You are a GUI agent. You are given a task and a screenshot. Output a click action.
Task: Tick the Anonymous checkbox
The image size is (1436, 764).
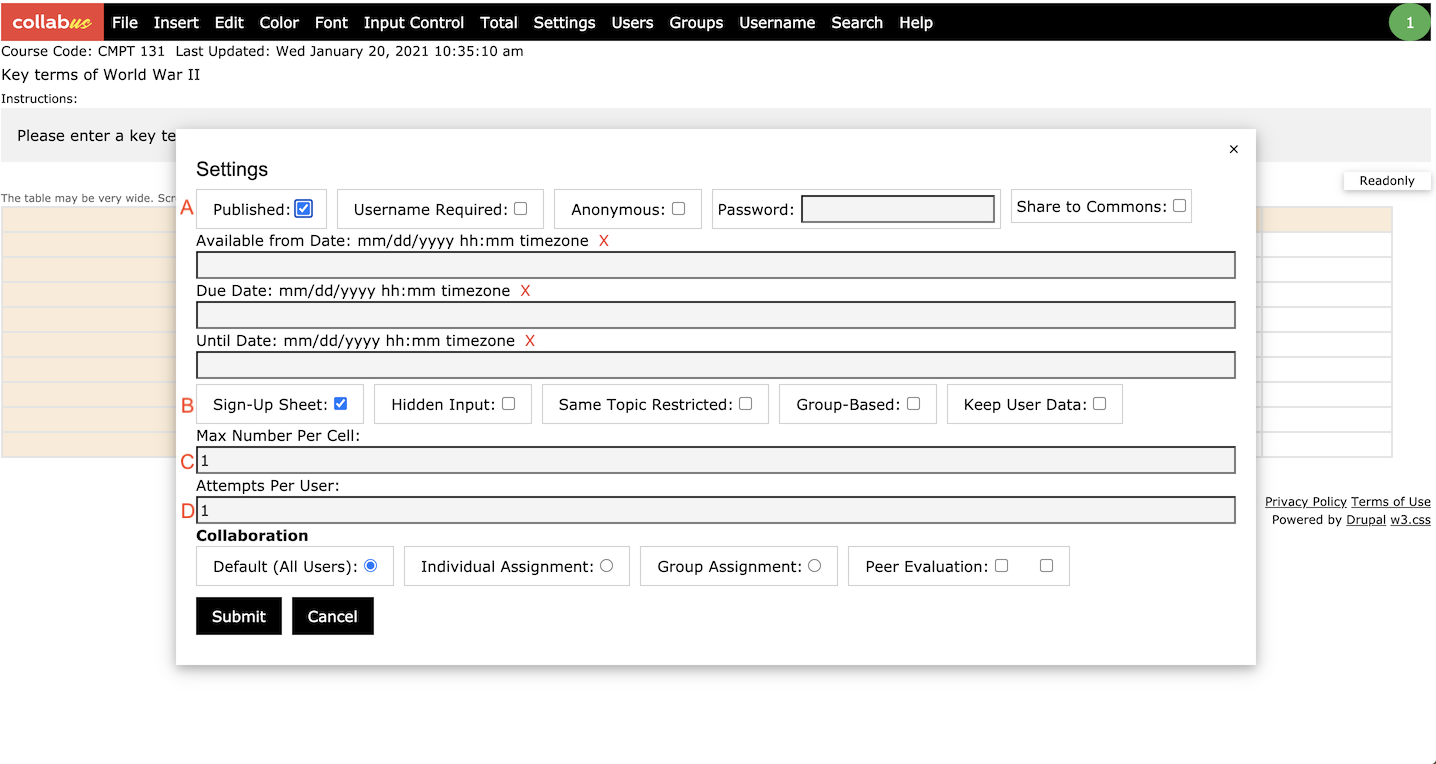(678, 209)
